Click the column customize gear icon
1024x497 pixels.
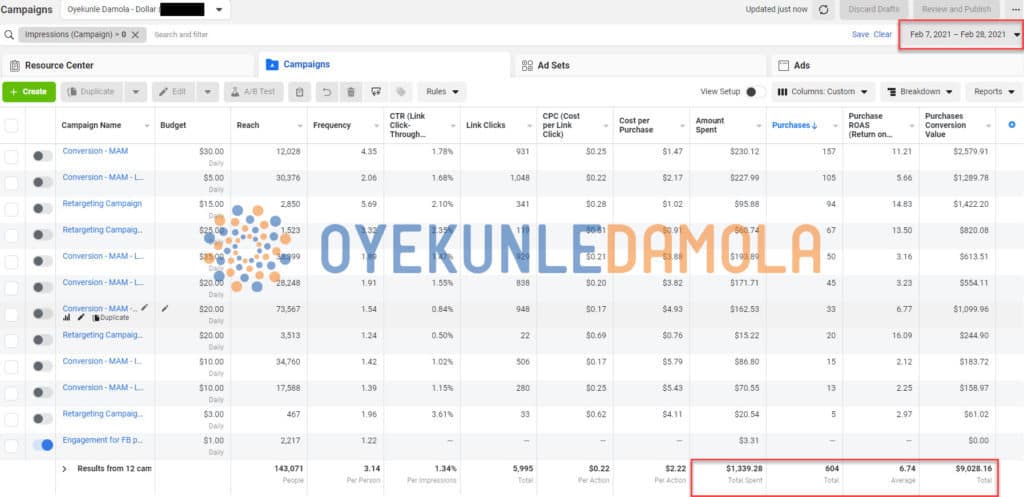tap(1012, 125)
